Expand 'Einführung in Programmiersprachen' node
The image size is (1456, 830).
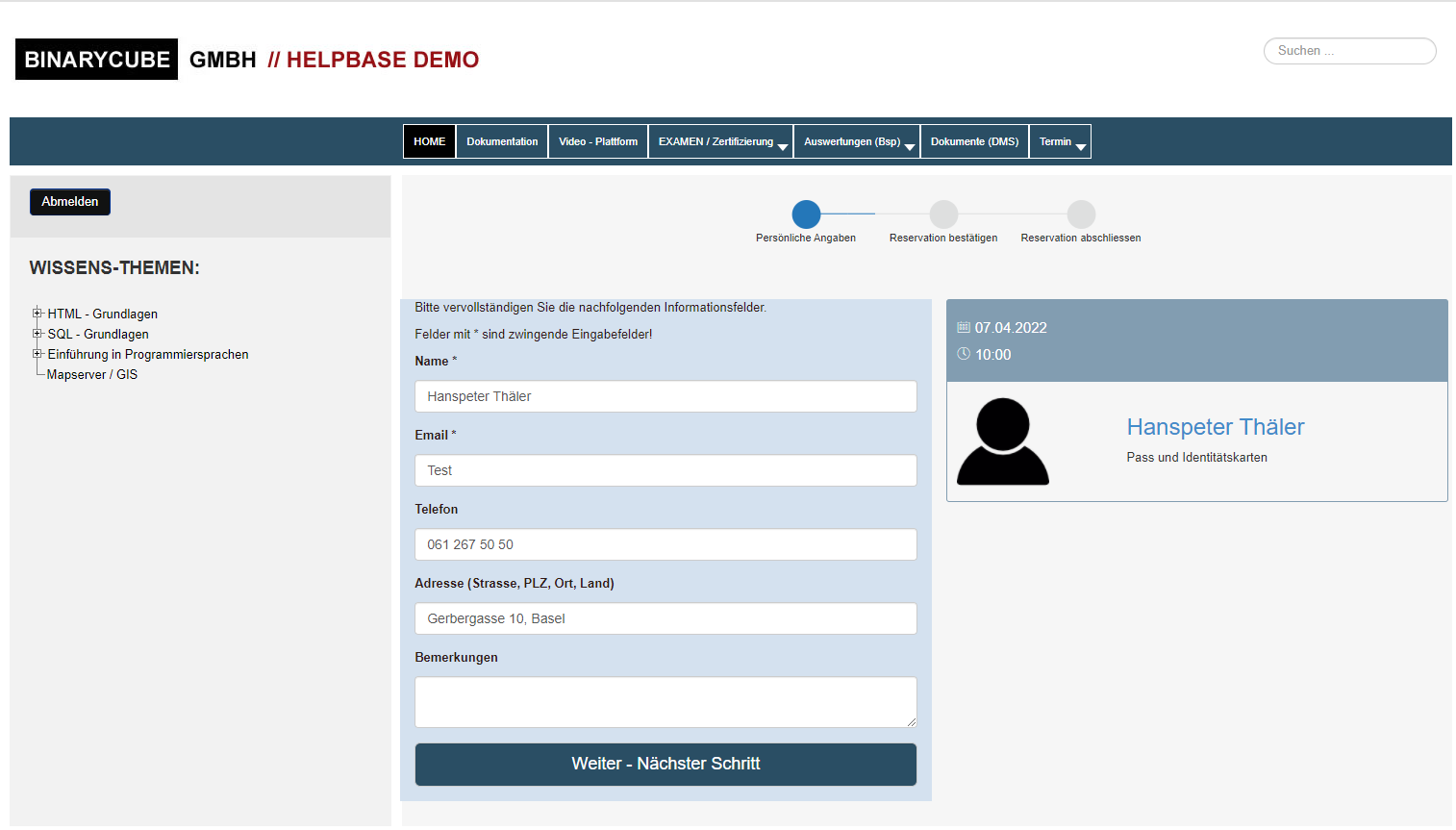point(36,353)
